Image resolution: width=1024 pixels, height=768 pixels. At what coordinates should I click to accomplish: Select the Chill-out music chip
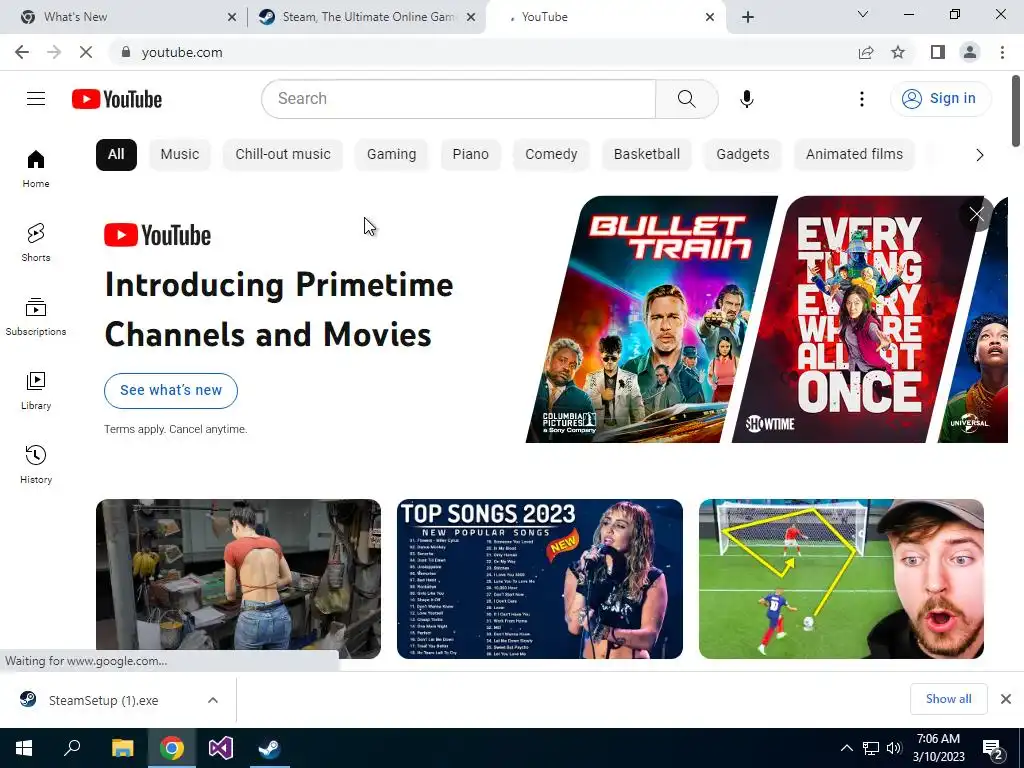283,155
